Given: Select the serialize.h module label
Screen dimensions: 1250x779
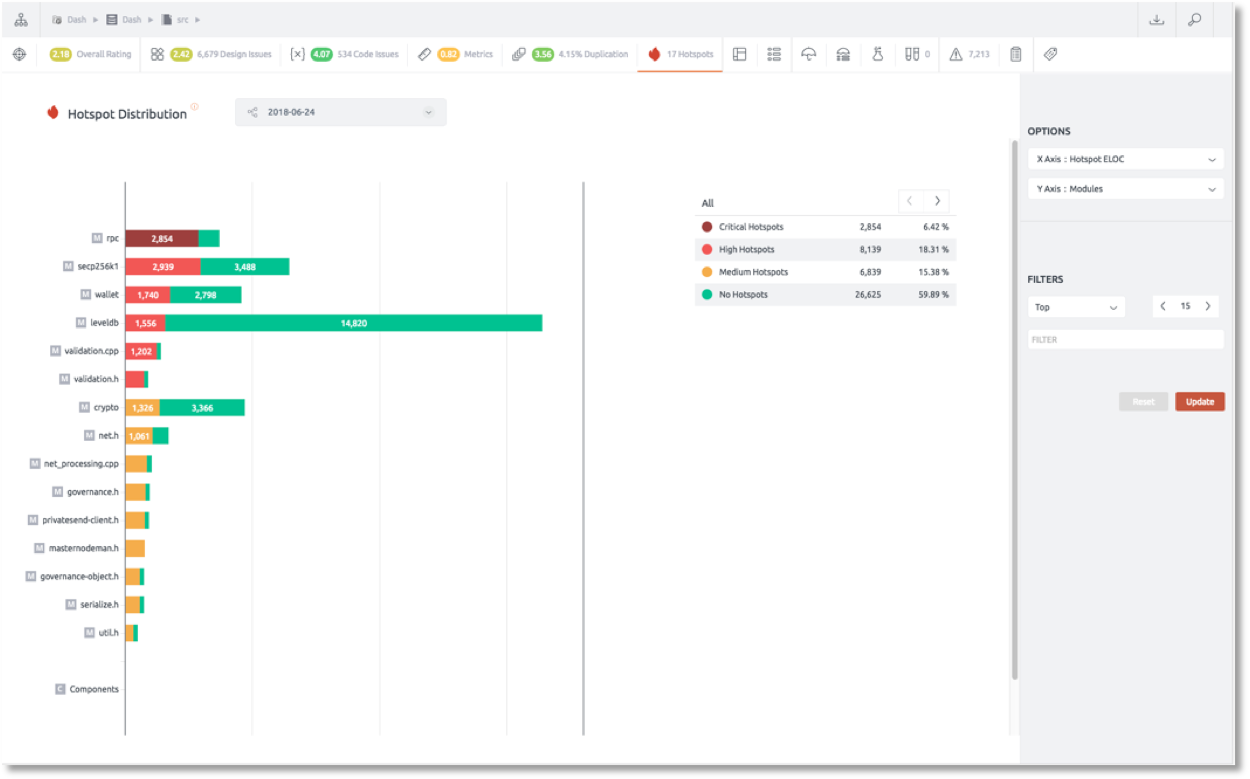Looking at the screenshot, I should tap(99, 605).
